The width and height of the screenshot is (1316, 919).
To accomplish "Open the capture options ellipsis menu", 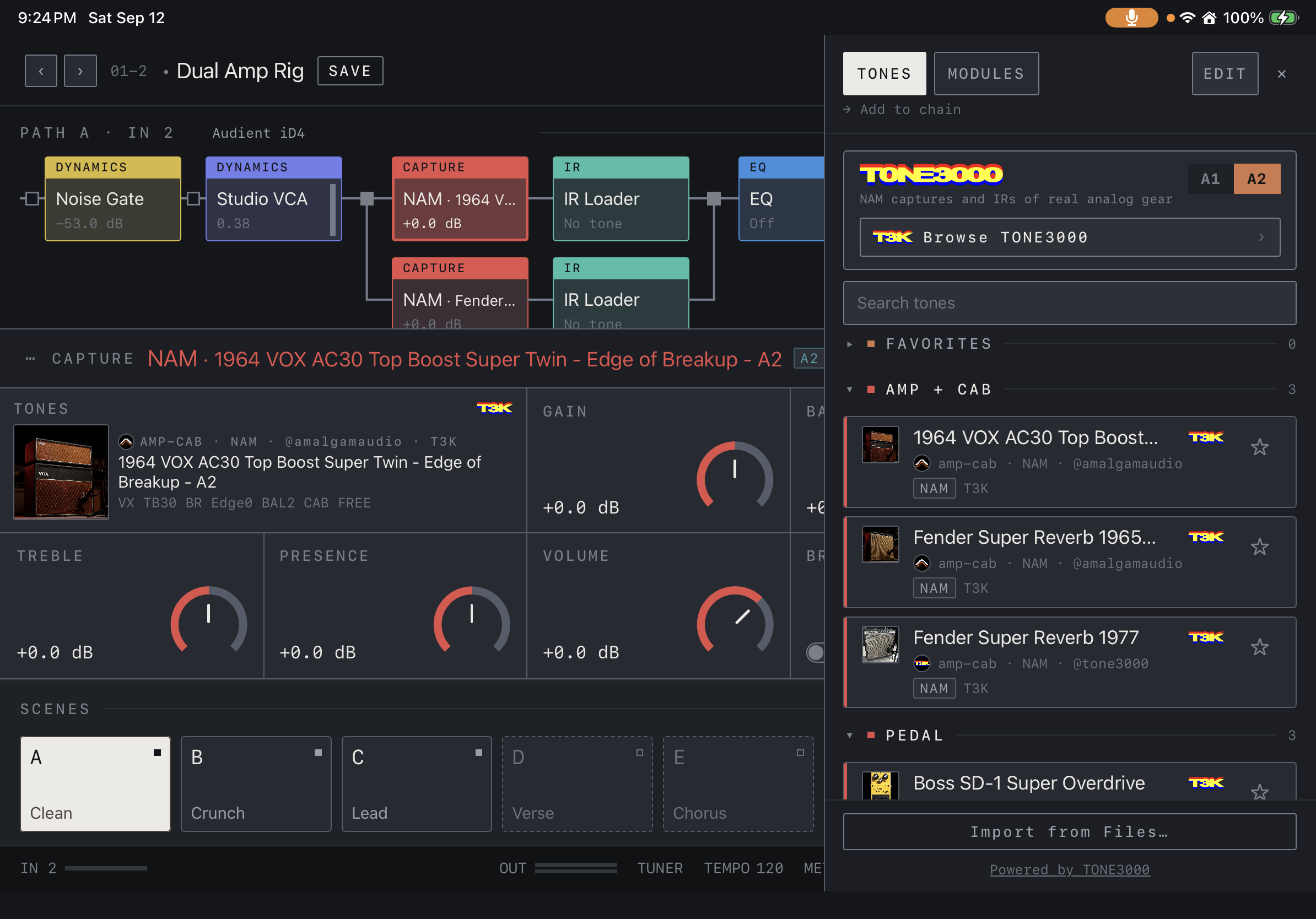I will coord(30,359).
